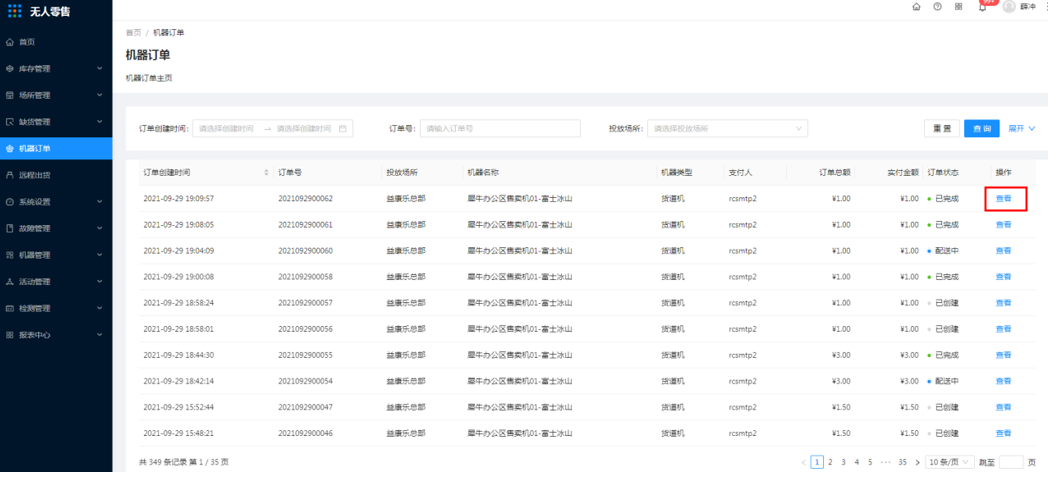Click 查看 for order 2021092900055

1004,355
